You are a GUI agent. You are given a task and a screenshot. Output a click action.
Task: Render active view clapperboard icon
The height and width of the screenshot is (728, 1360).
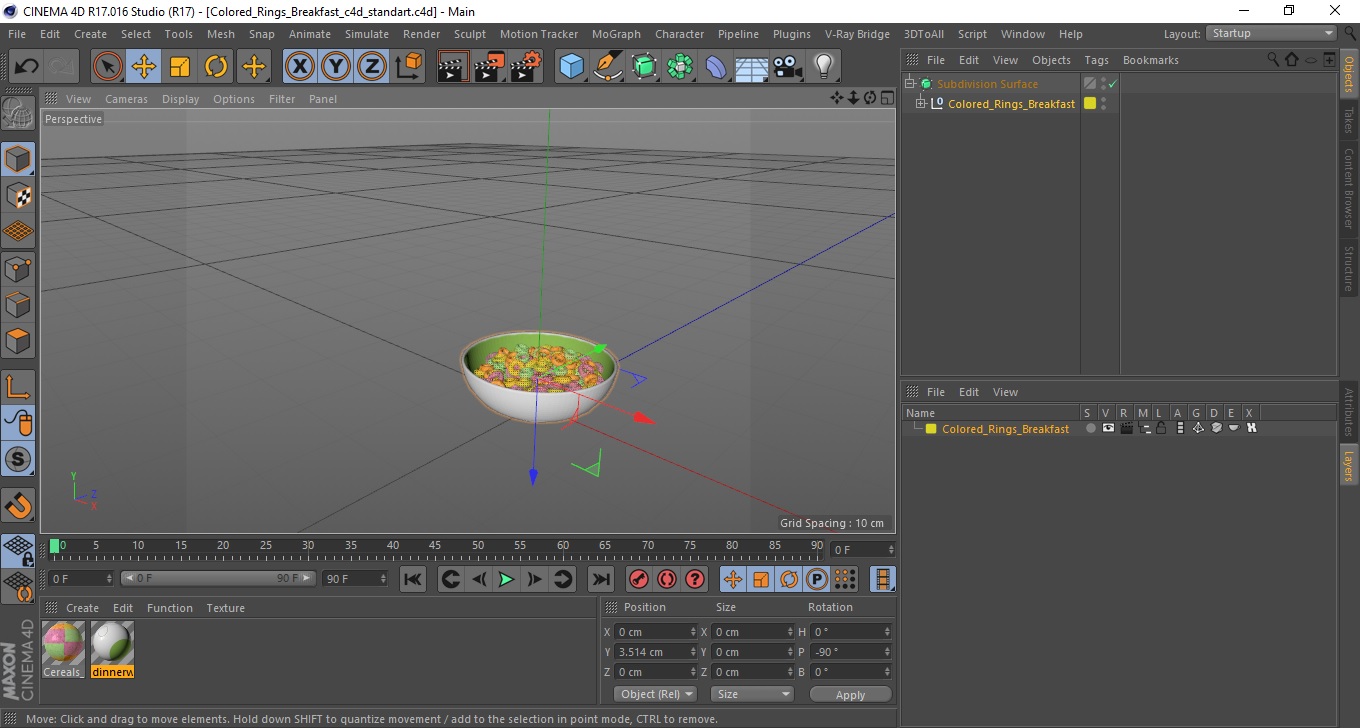453,67
